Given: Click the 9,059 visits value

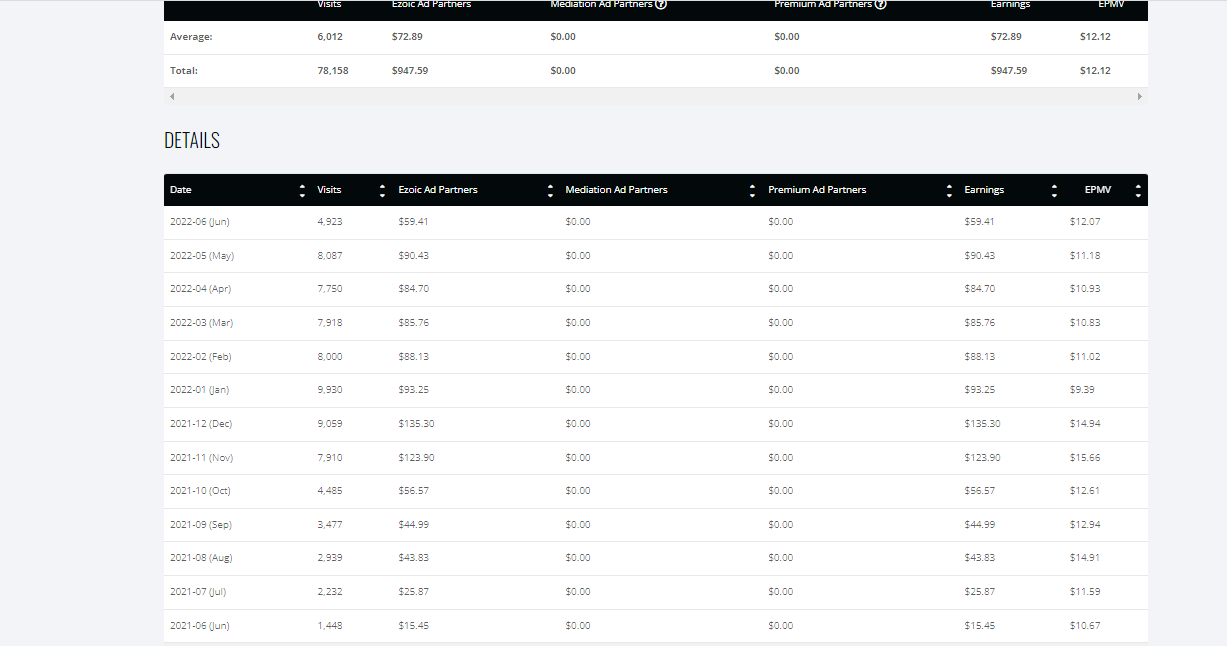Looking at the screenshot, I should pyautogui.click(x=329, y=424).
